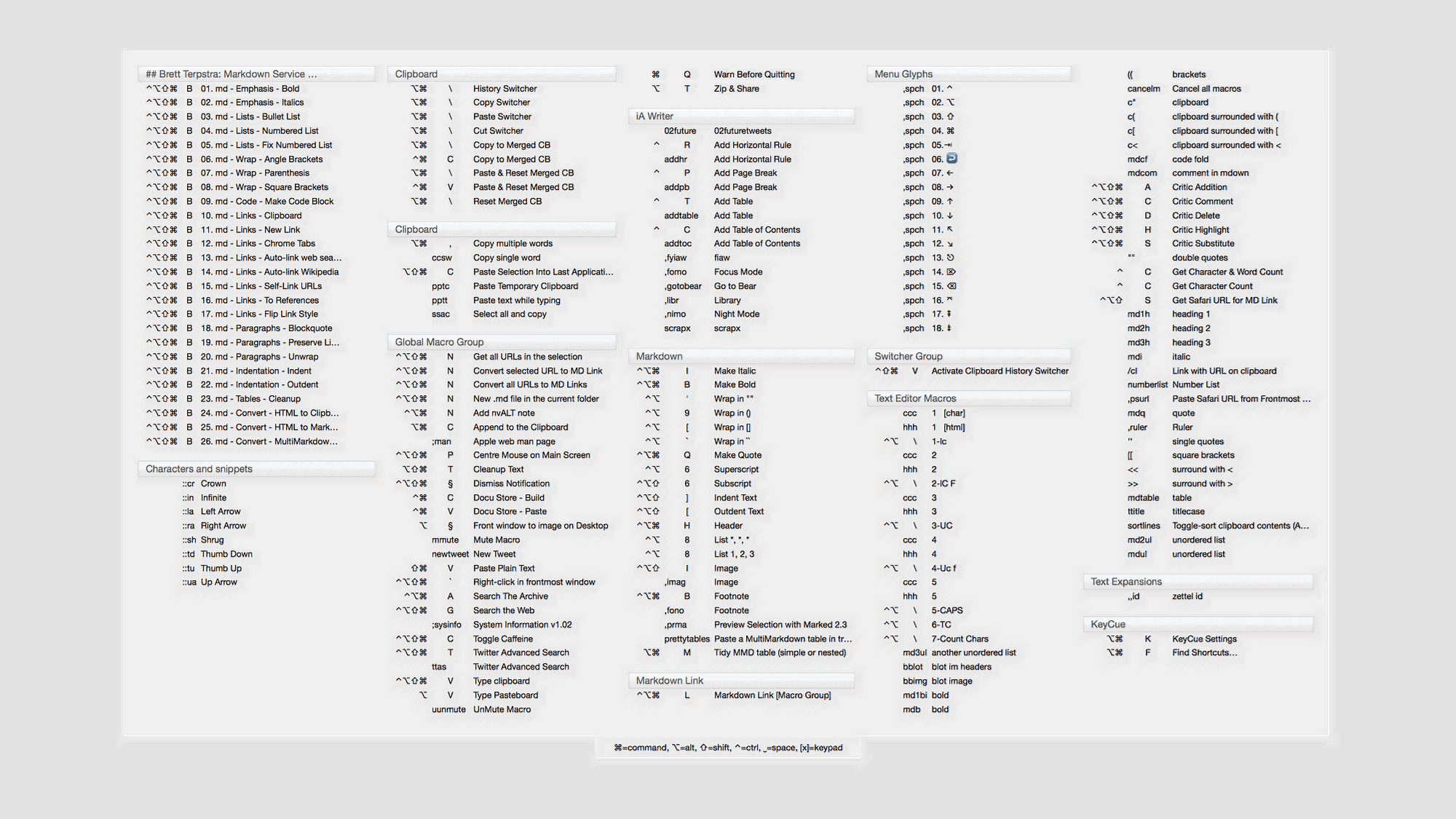
Task: Select the '::ua Up Arrow' snippet
Action: 210,582
